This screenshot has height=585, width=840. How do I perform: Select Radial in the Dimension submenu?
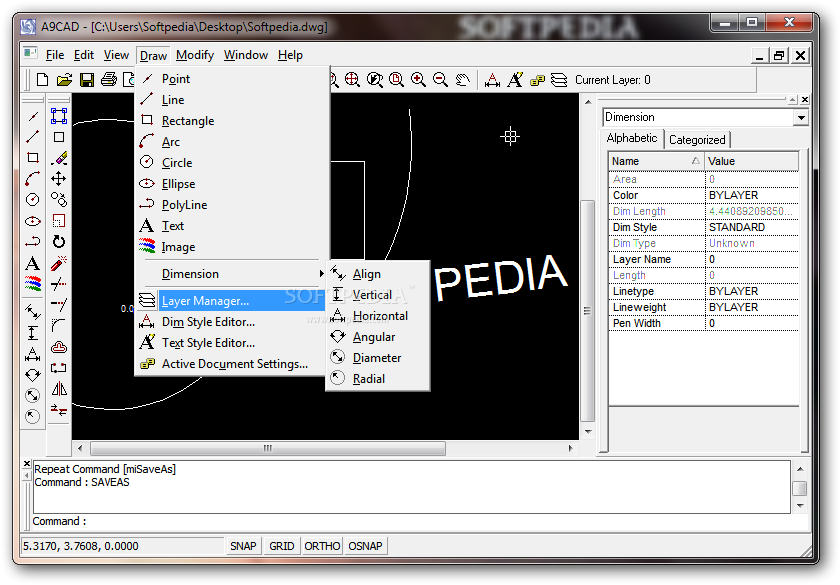click(x=378, y=379)
